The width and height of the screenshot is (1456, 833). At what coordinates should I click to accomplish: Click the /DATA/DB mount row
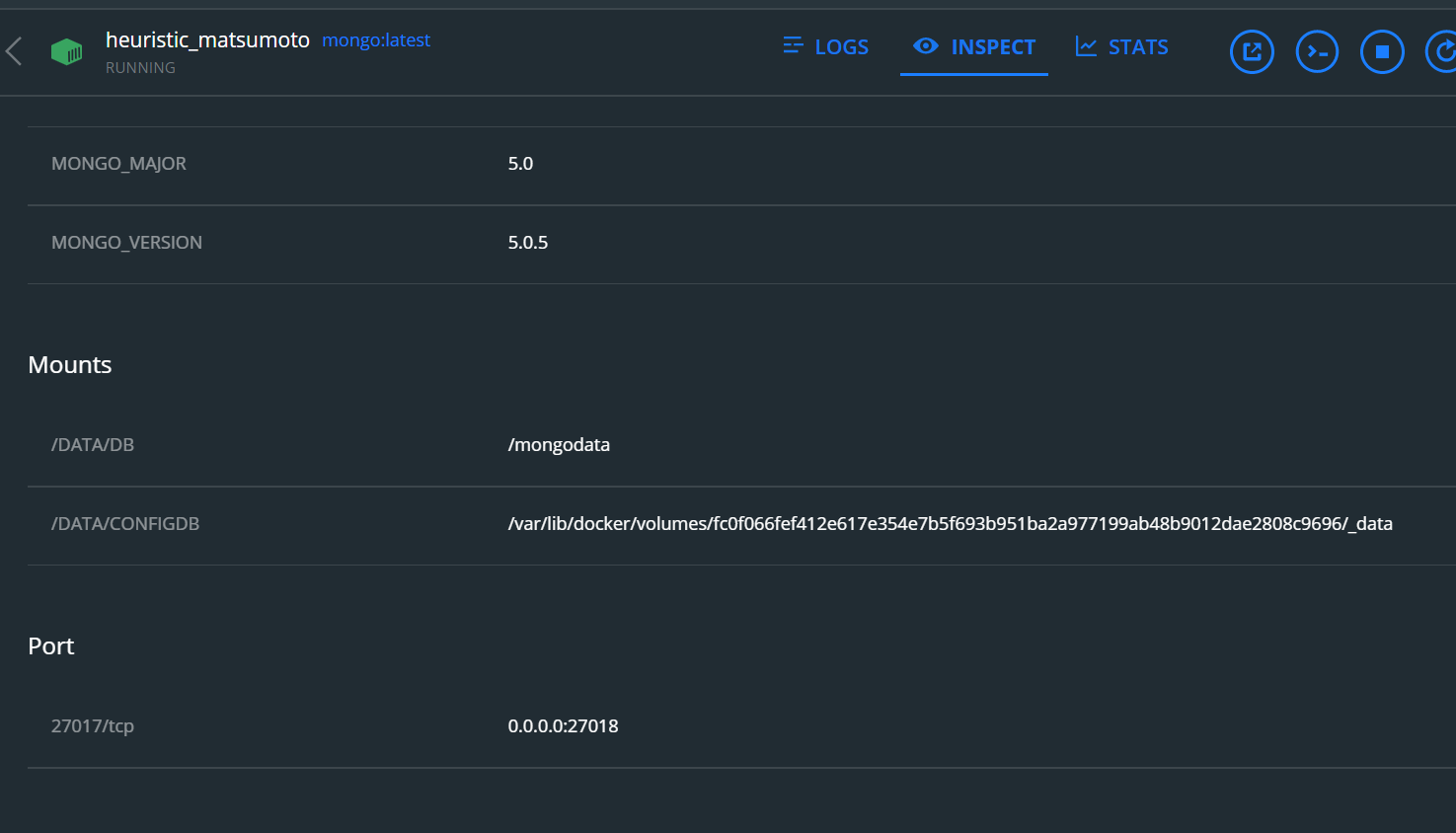tap(93, 444)
